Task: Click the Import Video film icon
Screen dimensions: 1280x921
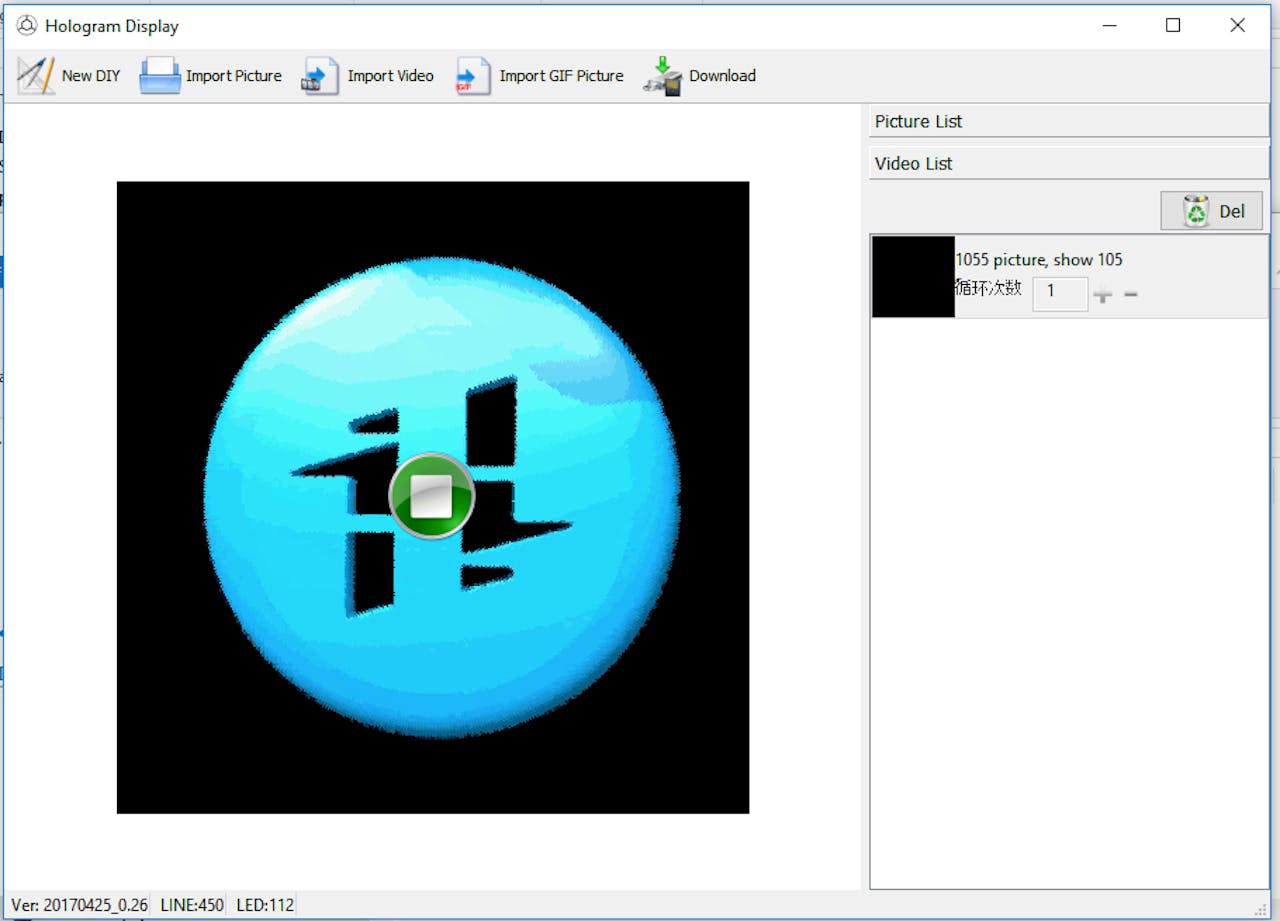Action: pos(318,75)
